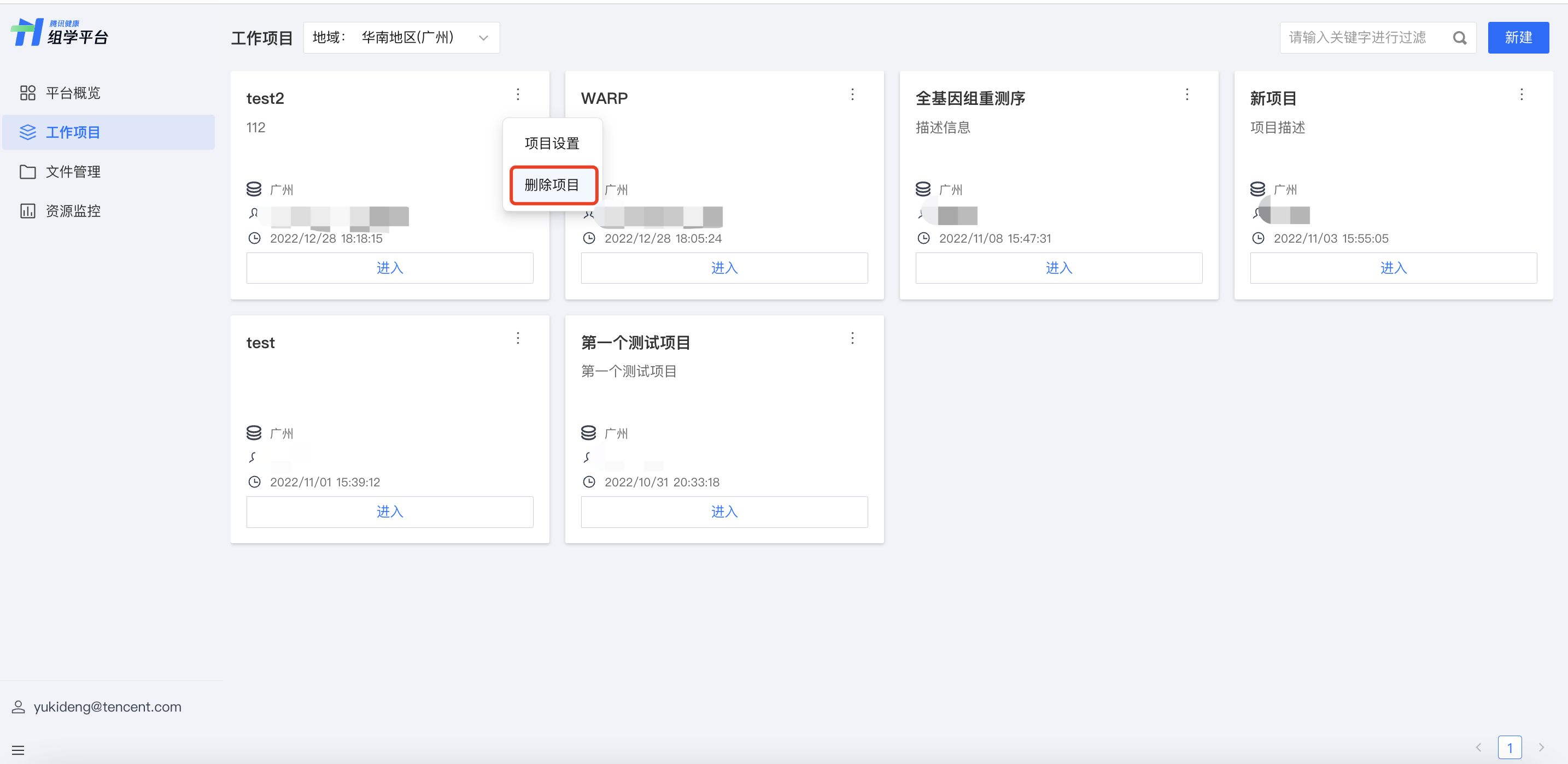Open 资源监控 in sidebar
Screen dimensions: 1568x764
(x=73, y=211)
